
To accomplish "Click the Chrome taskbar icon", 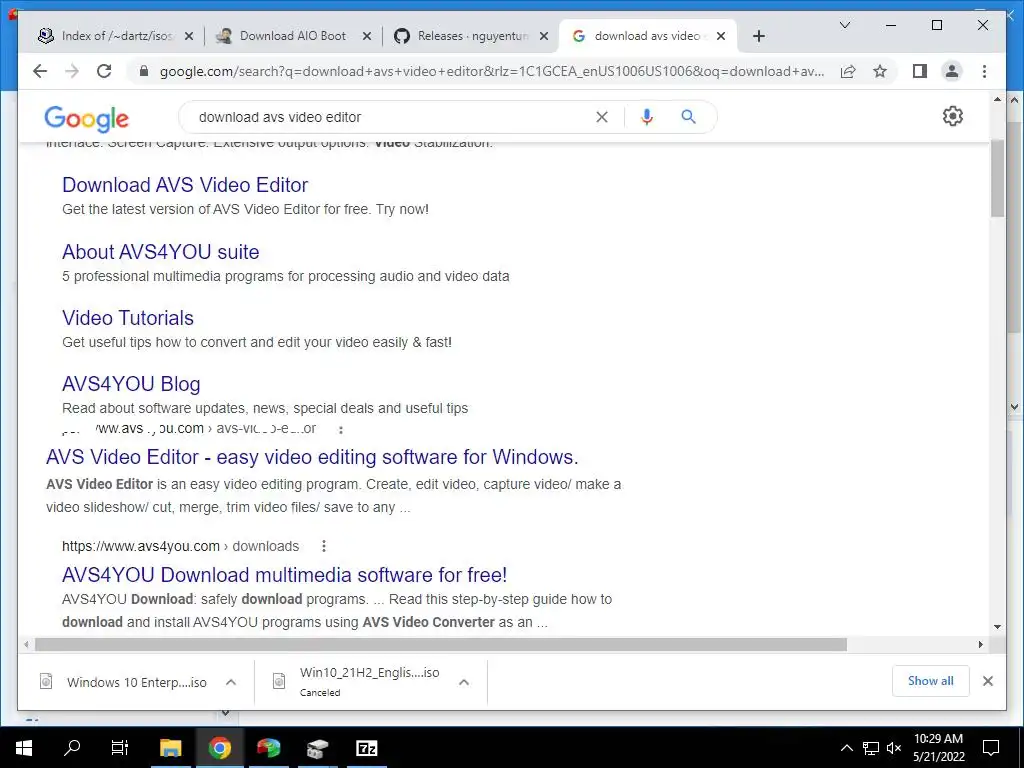I will point(219,748).
